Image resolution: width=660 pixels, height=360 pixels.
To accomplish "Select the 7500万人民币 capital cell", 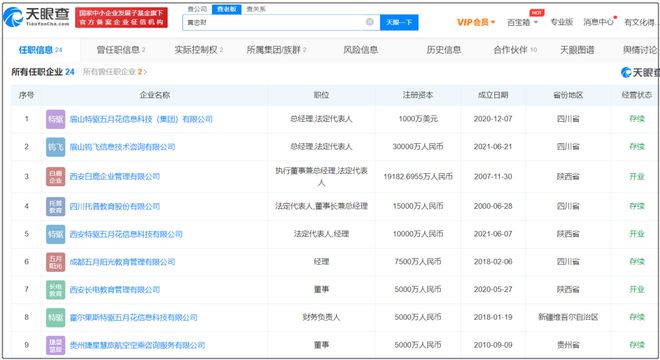I will pyautogui.click(x=418, y=262).
